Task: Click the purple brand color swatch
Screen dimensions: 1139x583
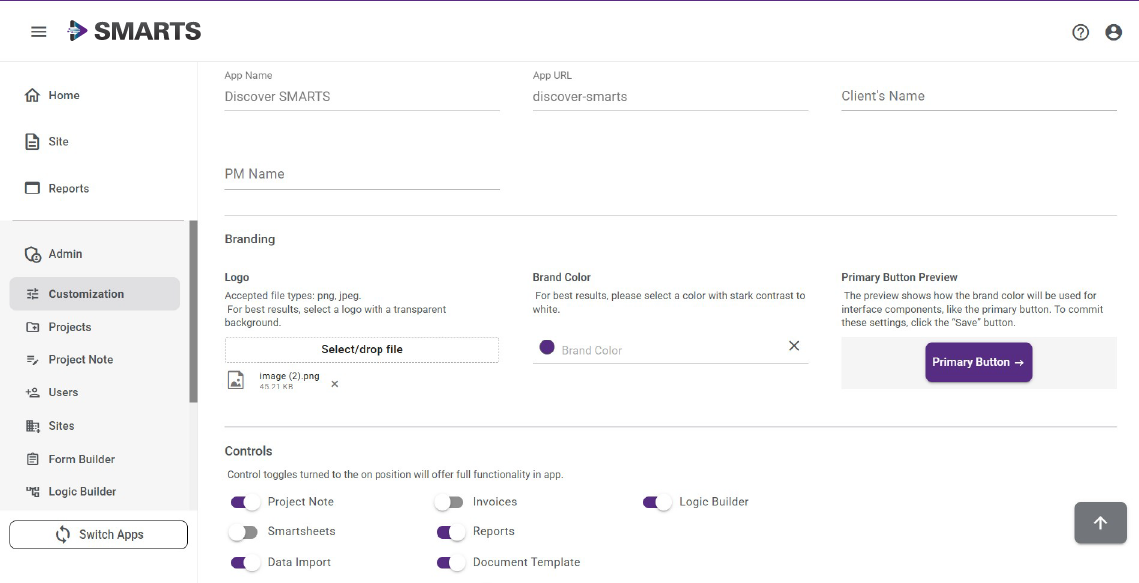Action: [x=547, y=347]
